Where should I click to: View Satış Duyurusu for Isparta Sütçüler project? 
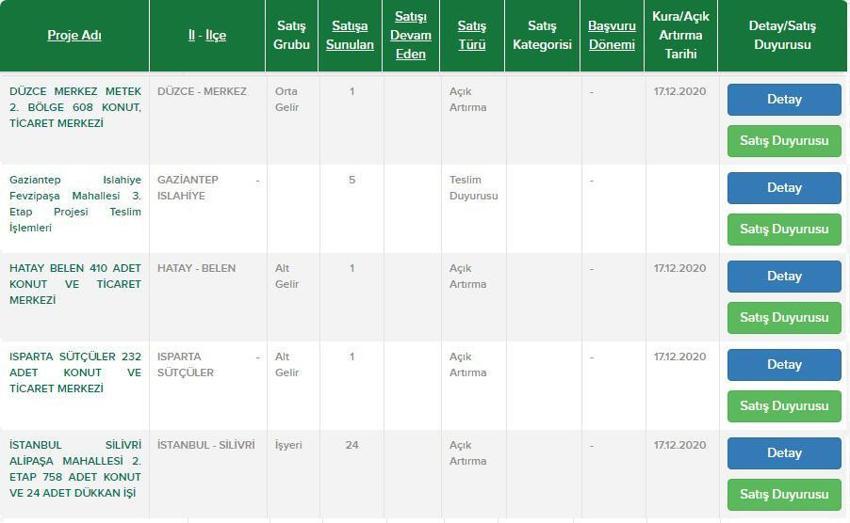[x=784, y=406]
